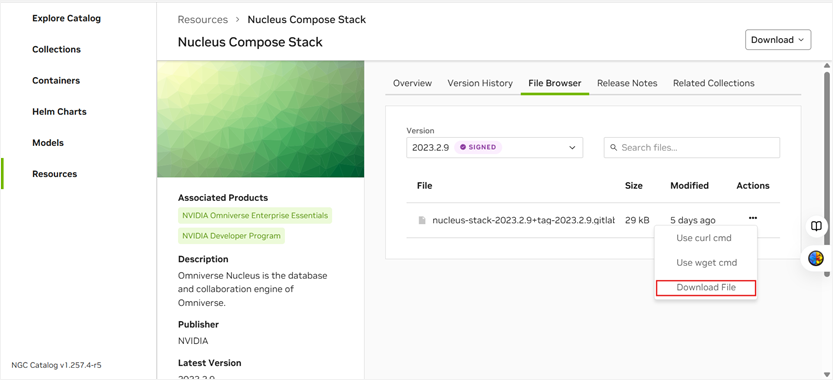
Task: Click the three-dots actions icon for the file
Action: click(753, 218)
